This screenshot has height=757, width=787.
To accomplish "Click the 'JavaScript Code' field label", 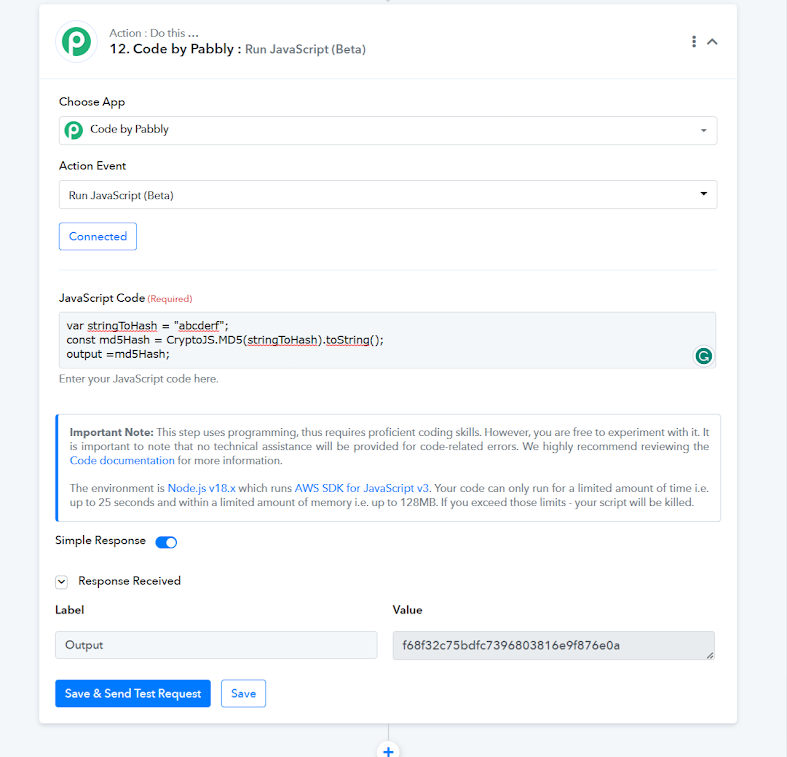I will (102, 298).
